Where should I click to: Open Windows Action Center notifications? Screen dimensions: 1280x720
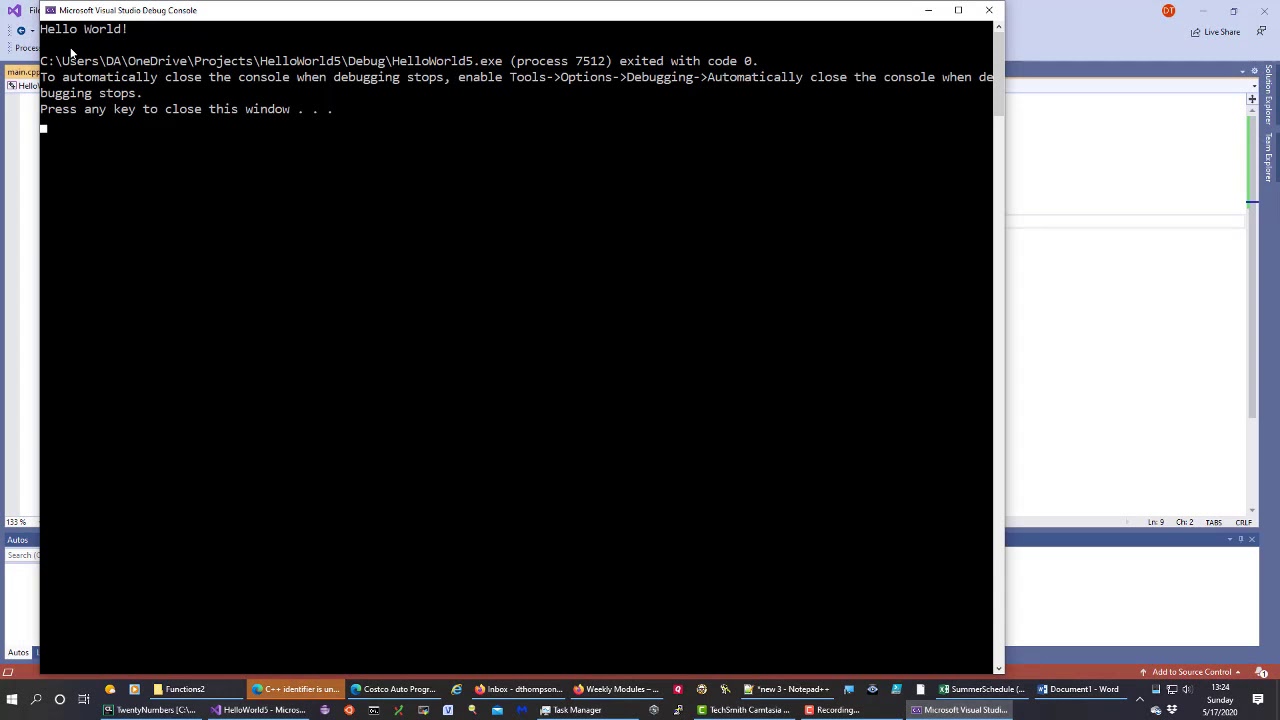pos(1258,699)
